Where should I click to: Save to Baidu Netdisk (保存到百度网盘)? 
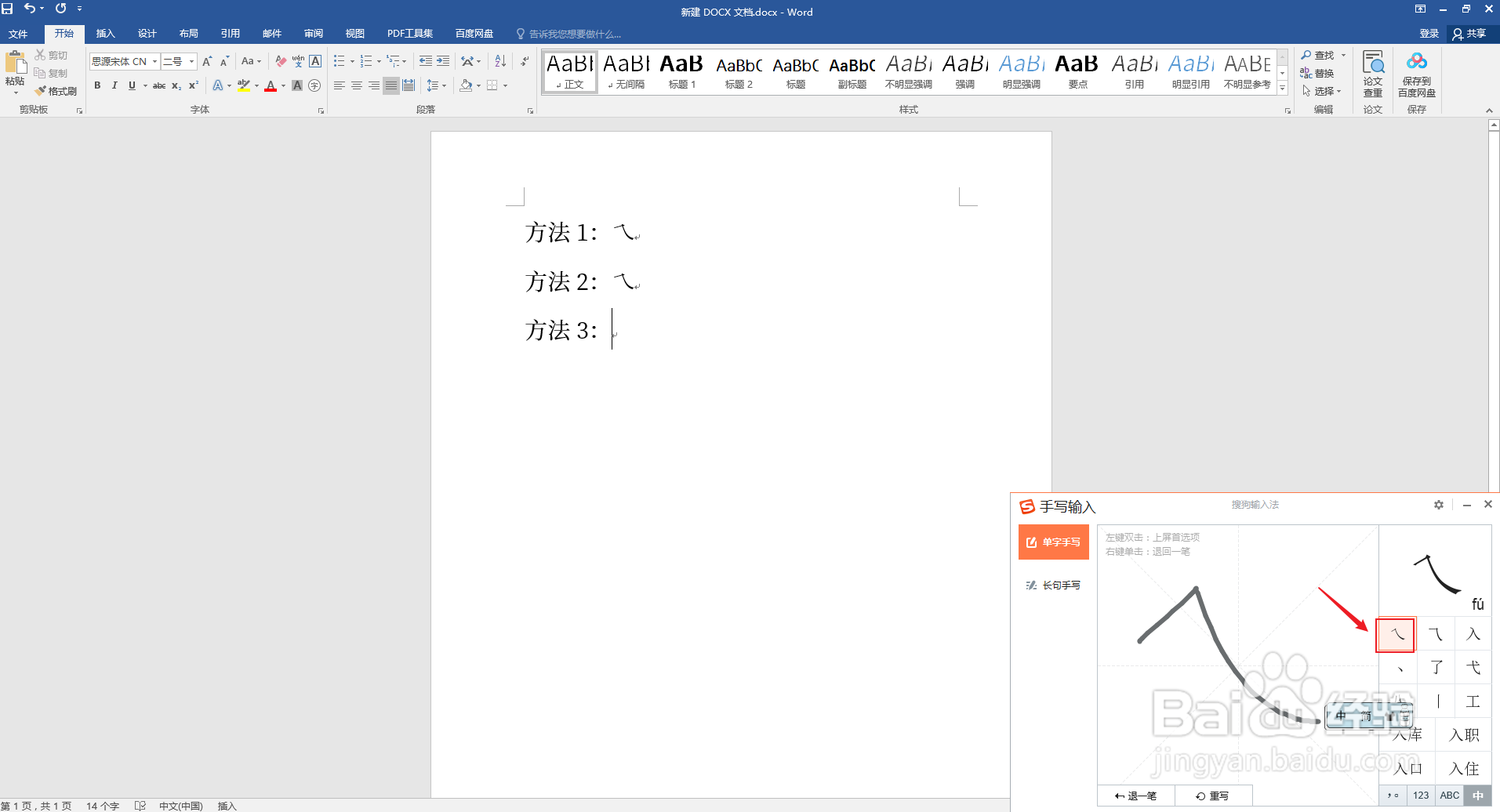[1417, 74]
